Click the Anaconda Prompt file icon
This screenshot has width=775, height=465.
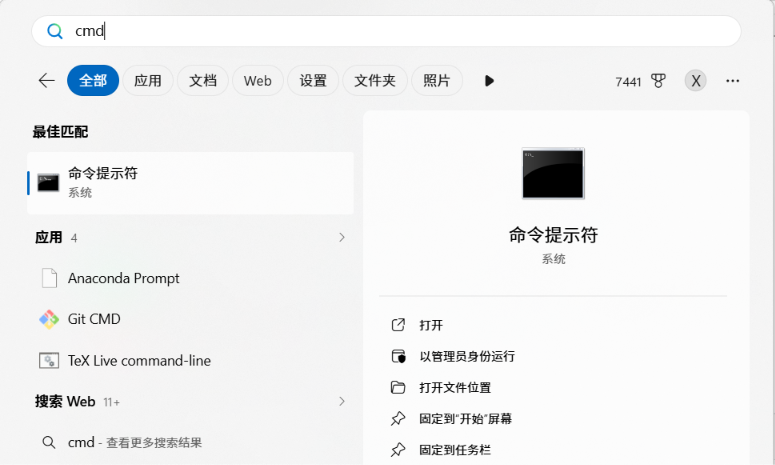49,278
